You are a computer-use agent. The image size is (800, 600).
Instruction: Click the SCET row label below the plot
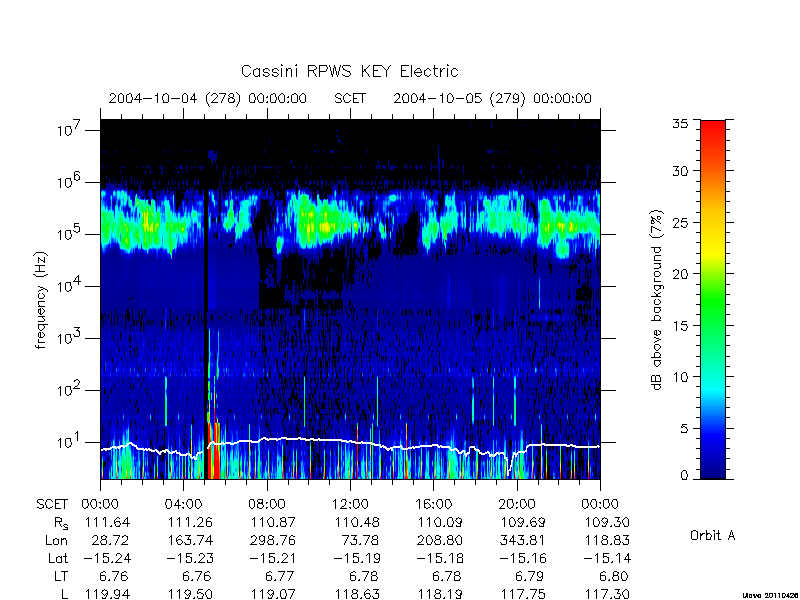pos(52,504)
